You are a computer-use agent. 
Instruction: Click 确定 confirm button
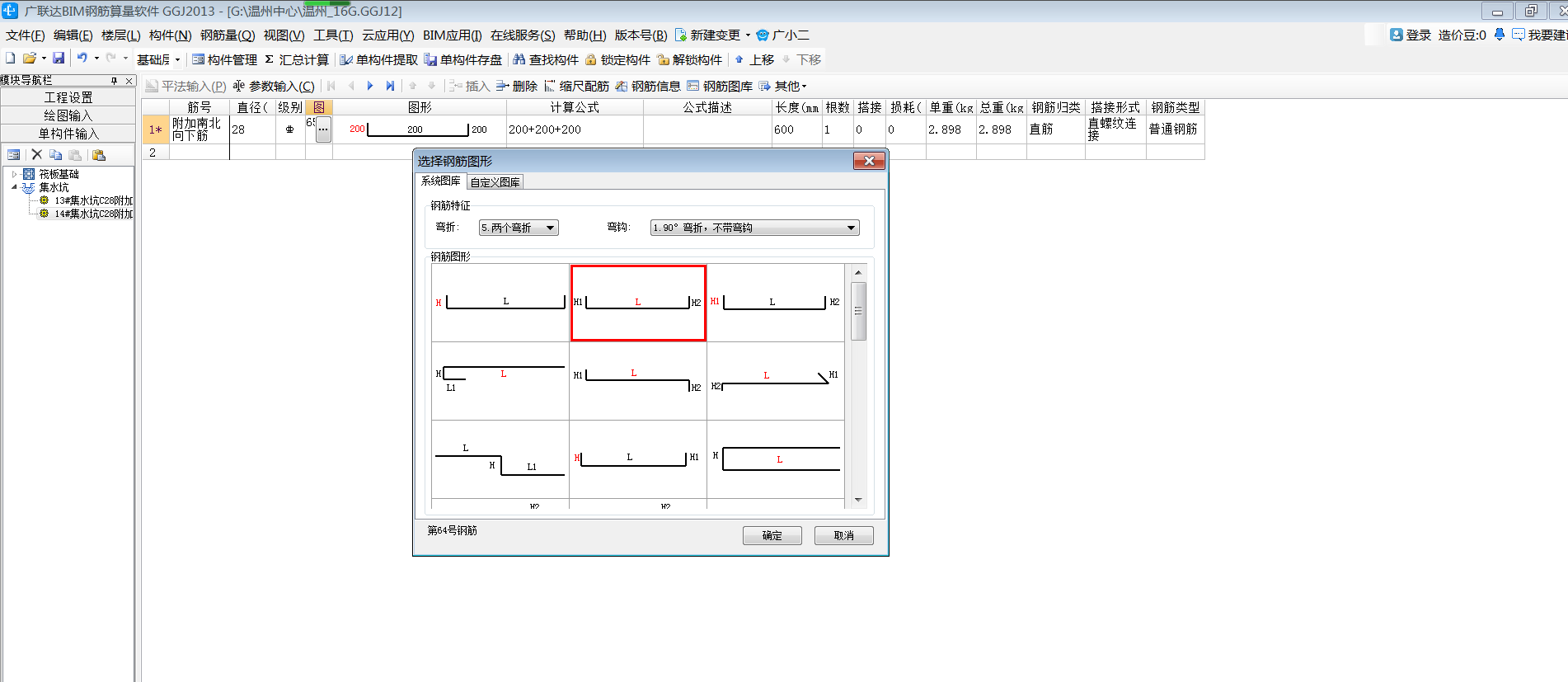(x=772, y=535)
